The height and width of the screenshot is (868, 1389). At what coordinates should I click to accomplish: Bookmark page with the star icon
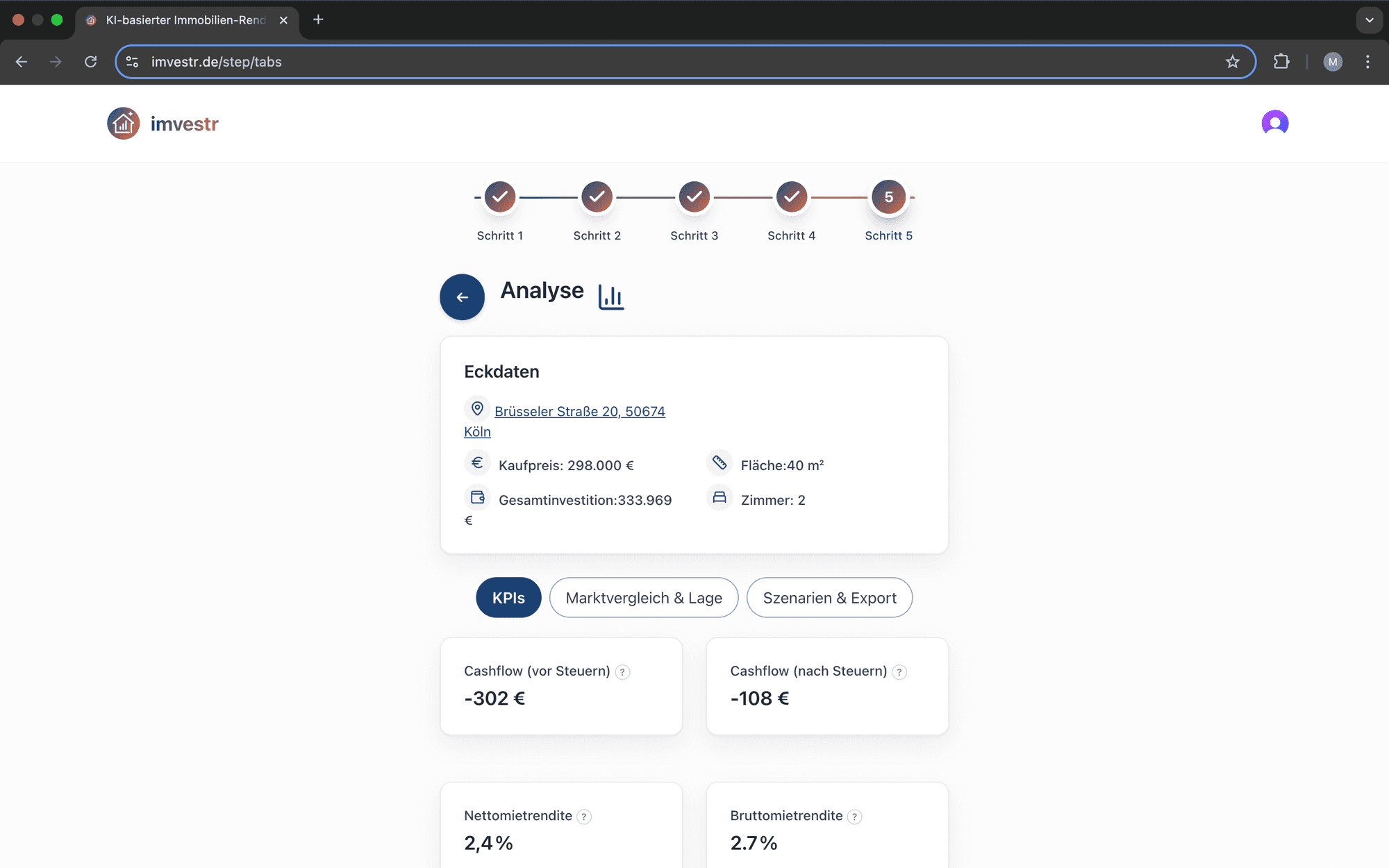[x=1232, y=62]
